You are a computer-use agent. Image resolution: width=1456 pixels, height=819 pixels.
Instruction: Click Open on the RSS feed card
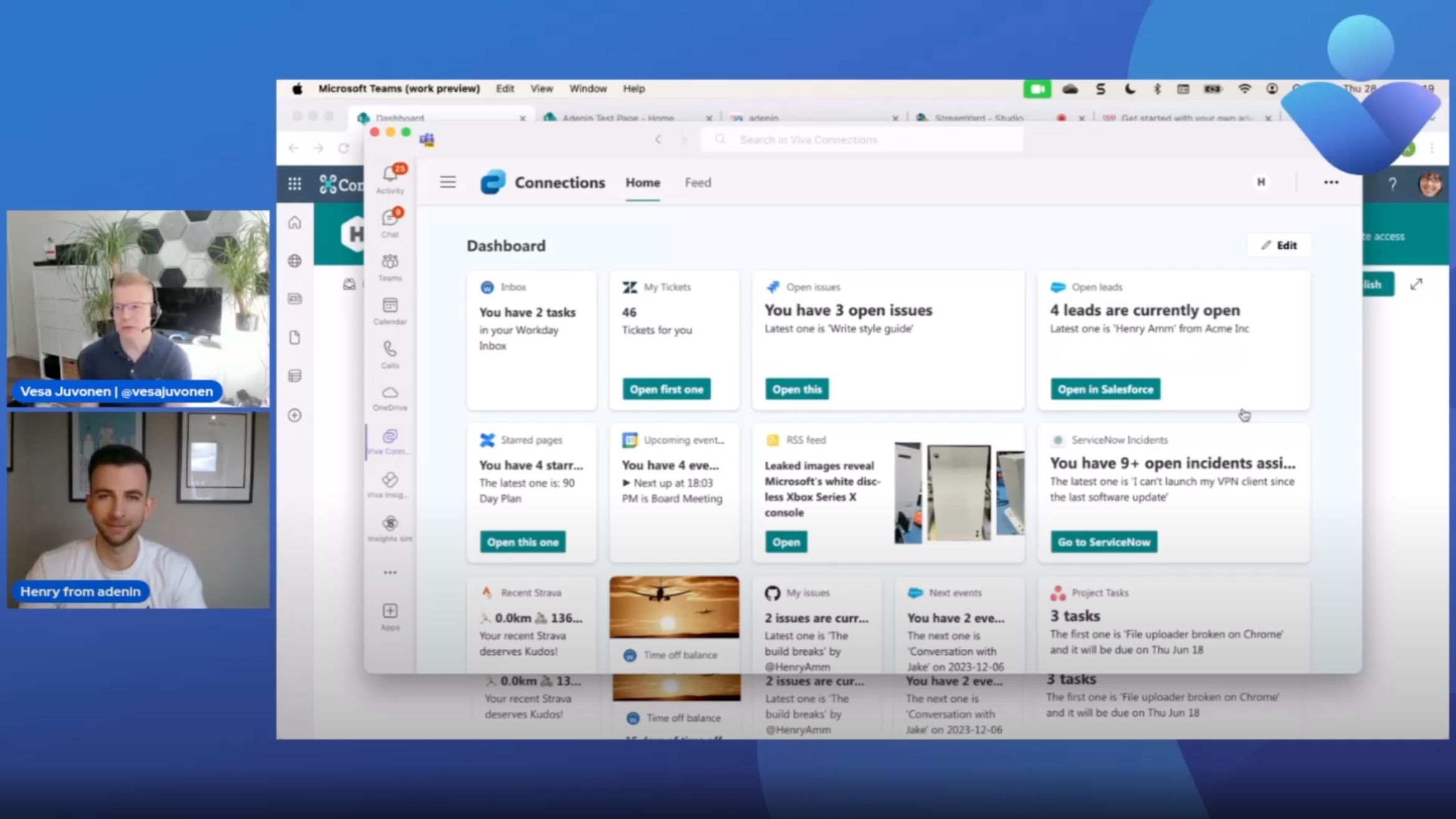786,542
